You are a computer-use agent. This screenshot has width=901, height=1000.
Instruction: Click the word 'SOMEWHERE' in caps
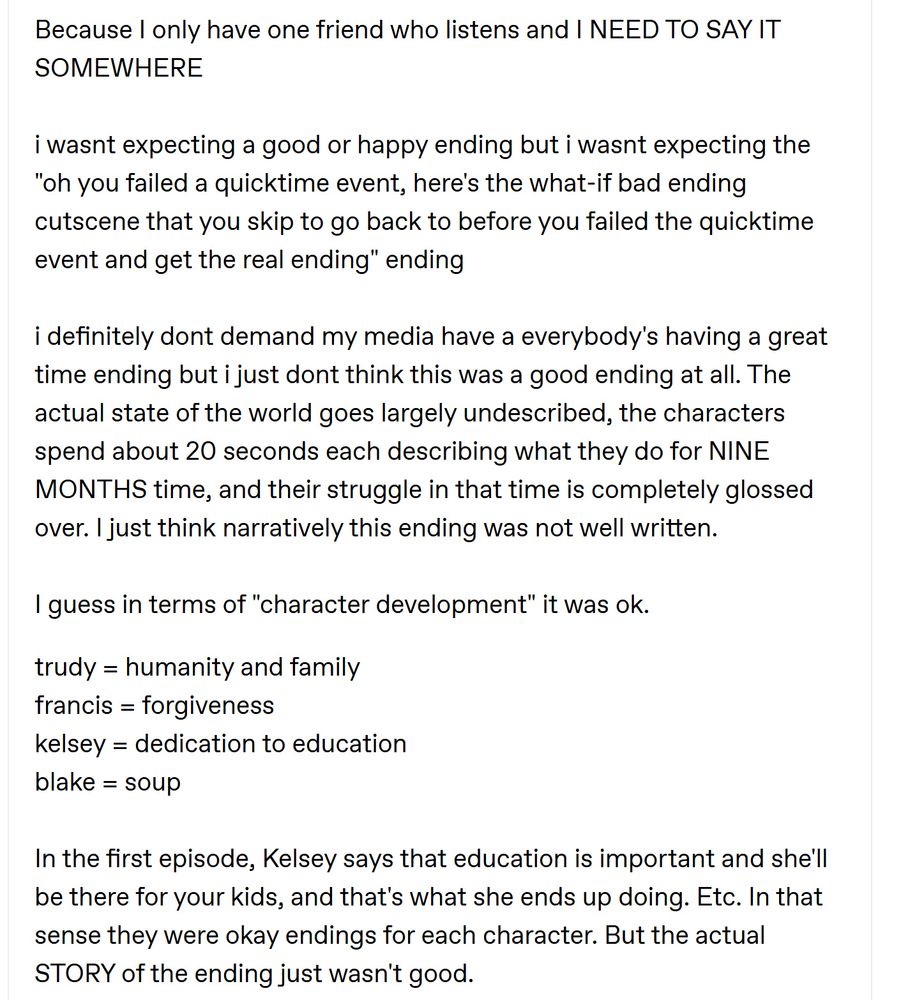119,68
